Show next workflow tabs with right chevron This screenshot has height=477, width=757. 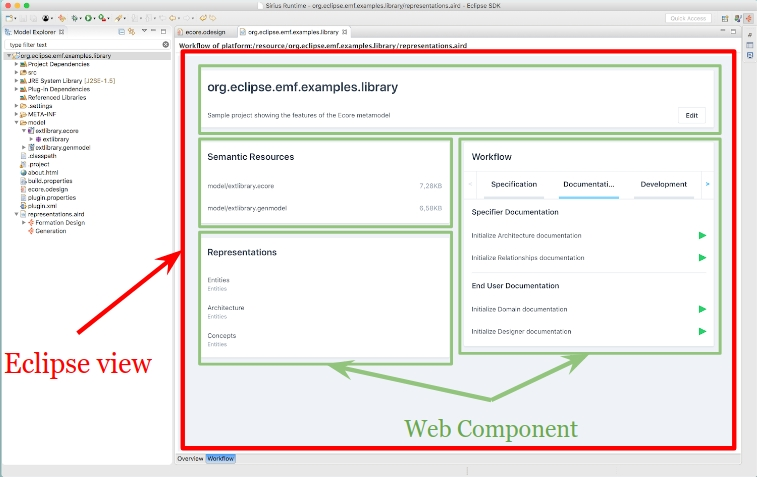click(x=707, y=184)
